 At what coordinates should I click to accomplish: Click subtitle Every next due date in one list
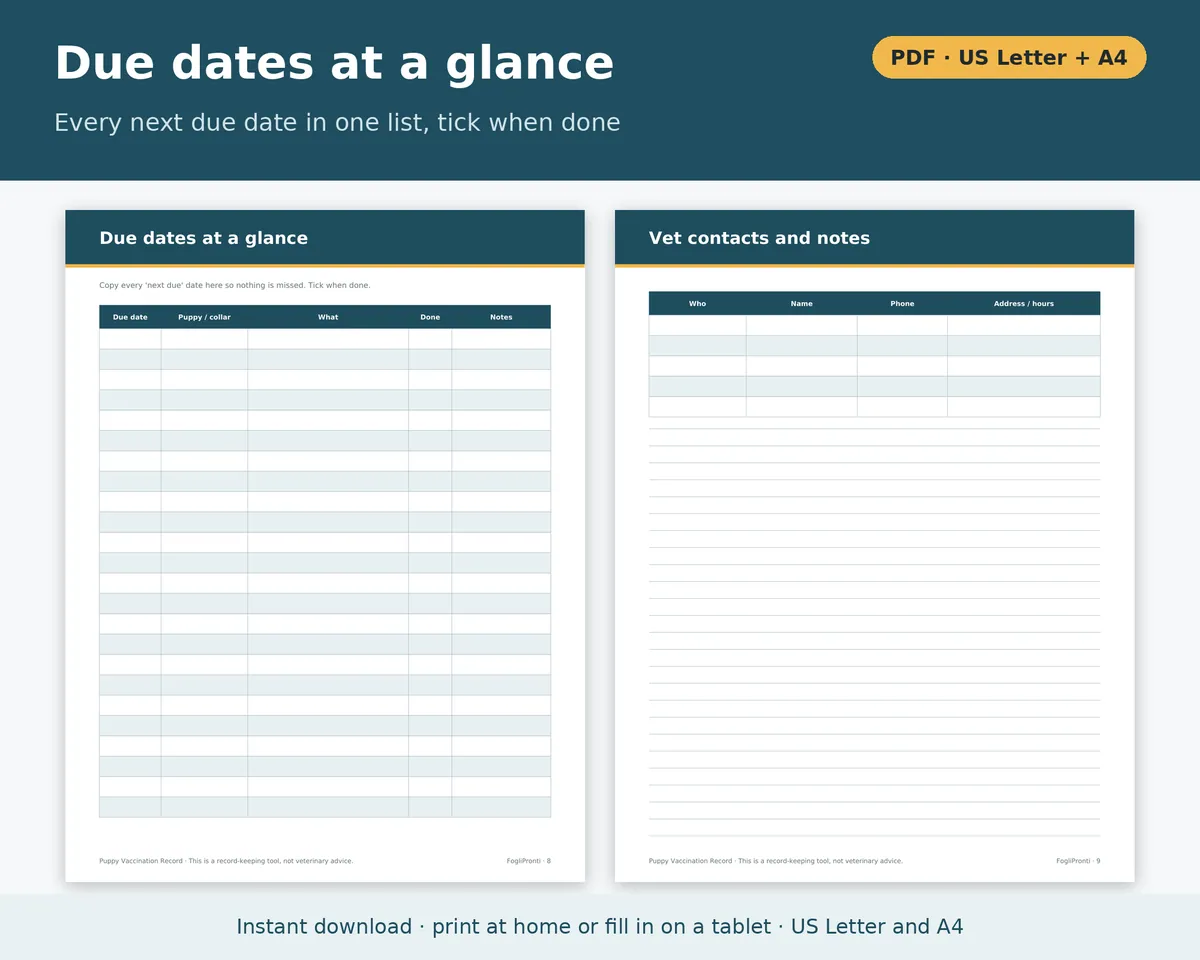pyautogui.click(x=337, y=123)
